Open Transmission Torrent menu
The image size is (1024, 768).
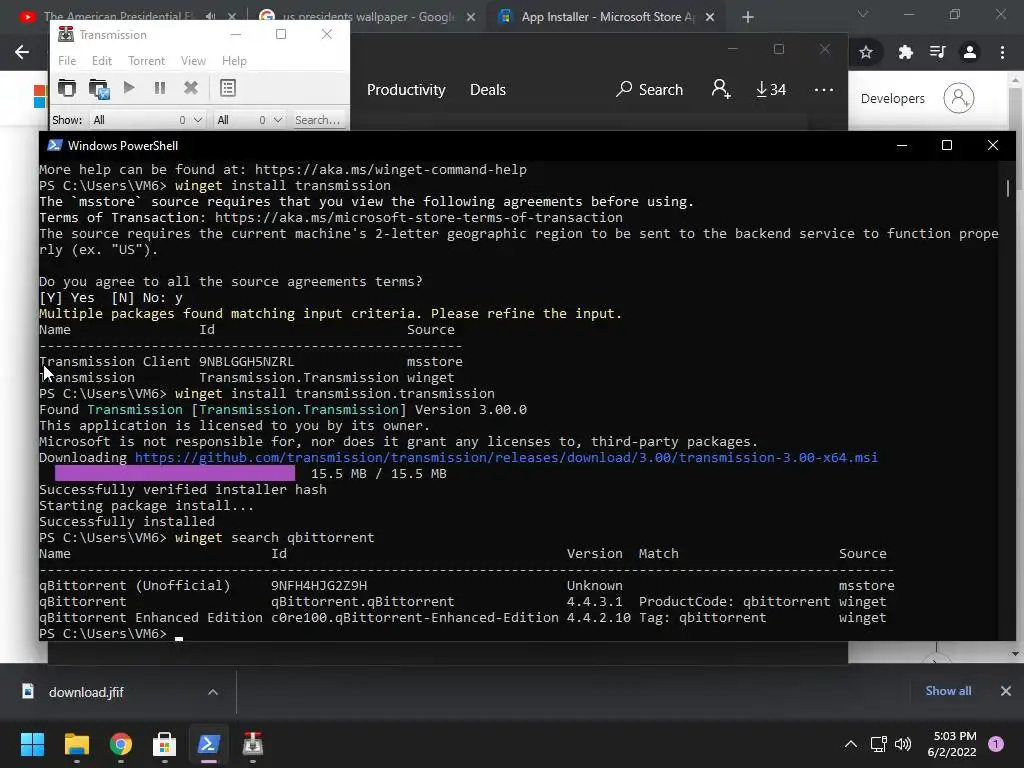pos(146,61)
